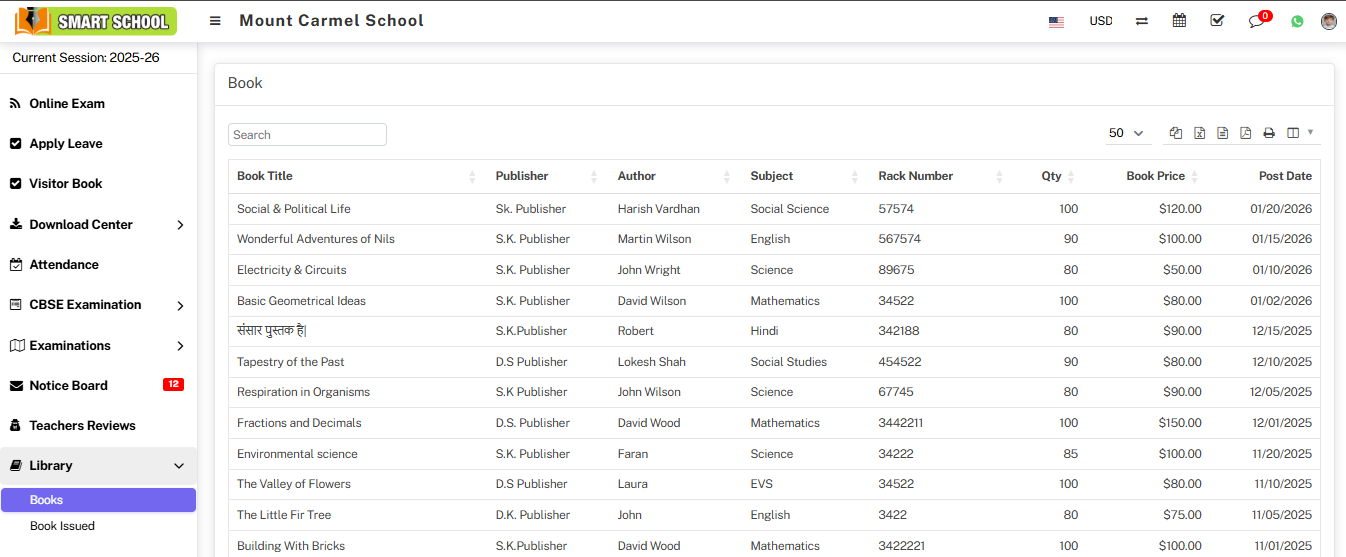
Task: Click rack number 3442211 cell
Action: point(901,423)
